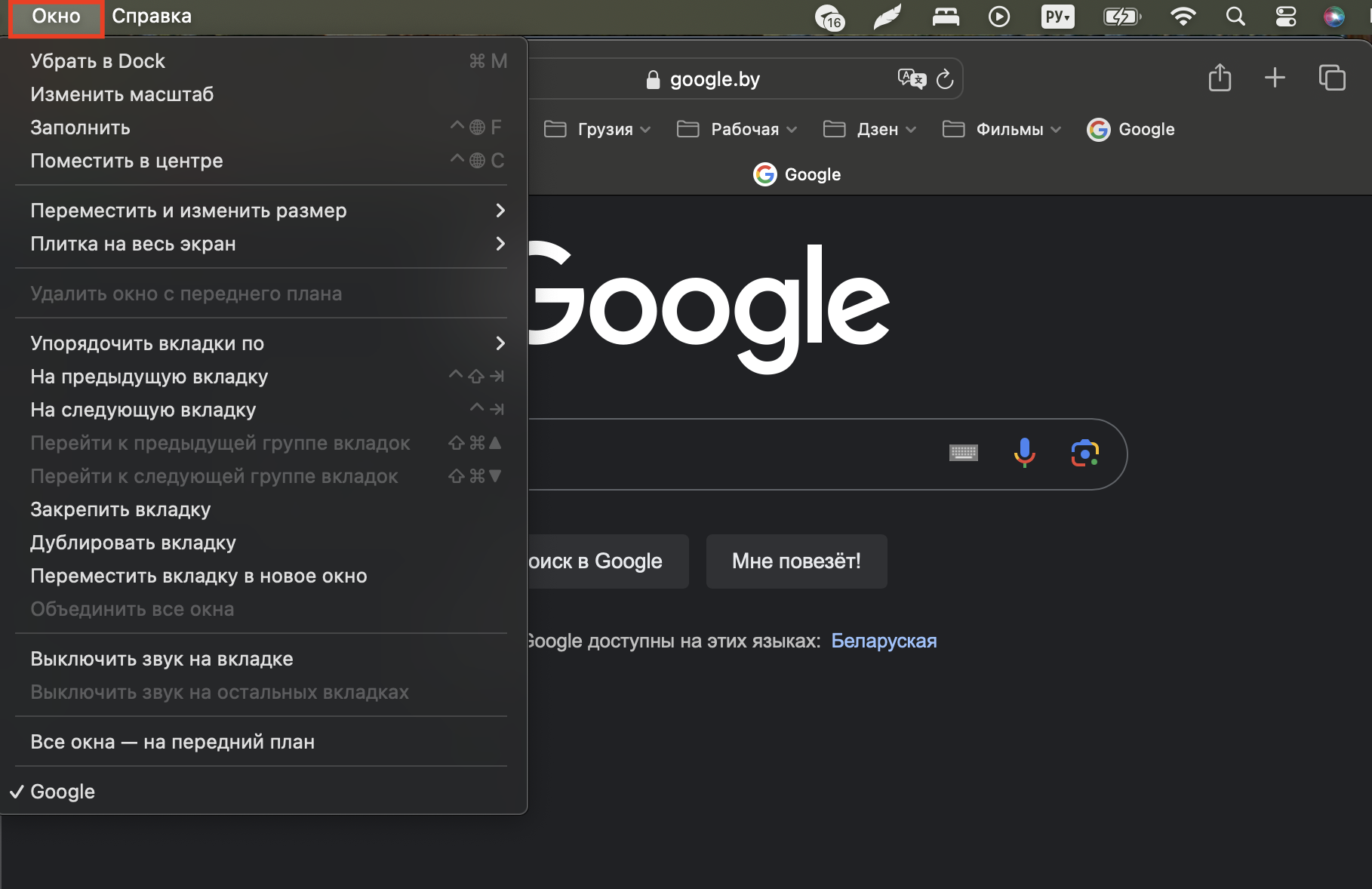The height and width of the screenshot is (889, 1372).
Task: Open a new tab with the plus icon
Action: click(1275, 77)
